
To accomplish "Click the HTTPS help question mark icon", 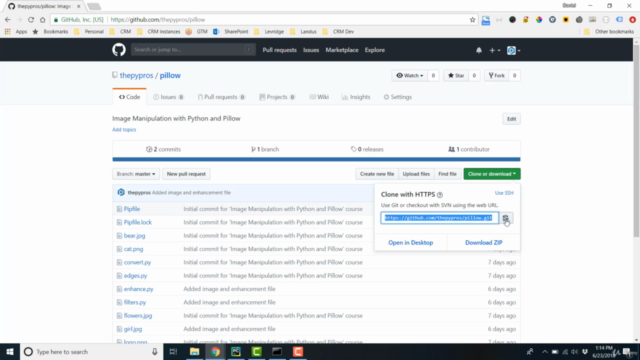I will (x=440, y=195).
